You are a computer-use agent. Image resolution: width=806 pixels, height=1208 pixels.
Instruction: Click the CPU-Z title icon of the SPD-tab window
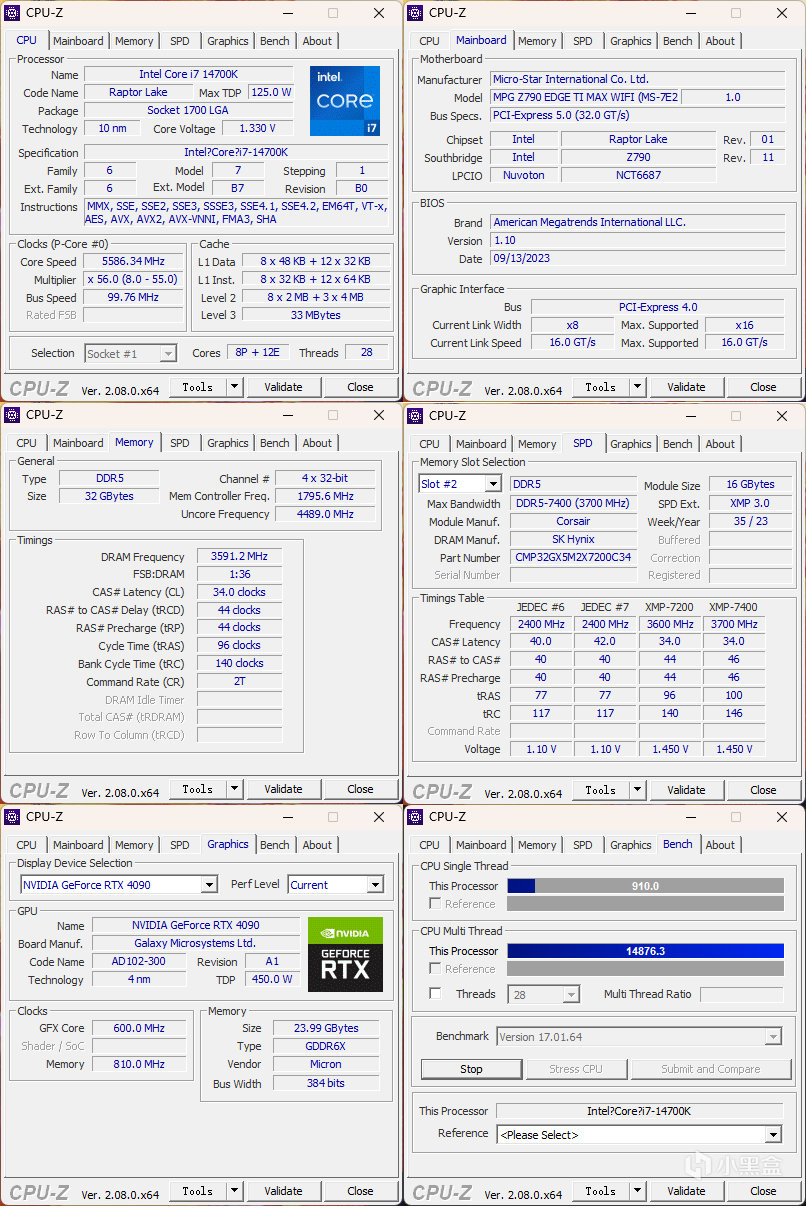415,415
